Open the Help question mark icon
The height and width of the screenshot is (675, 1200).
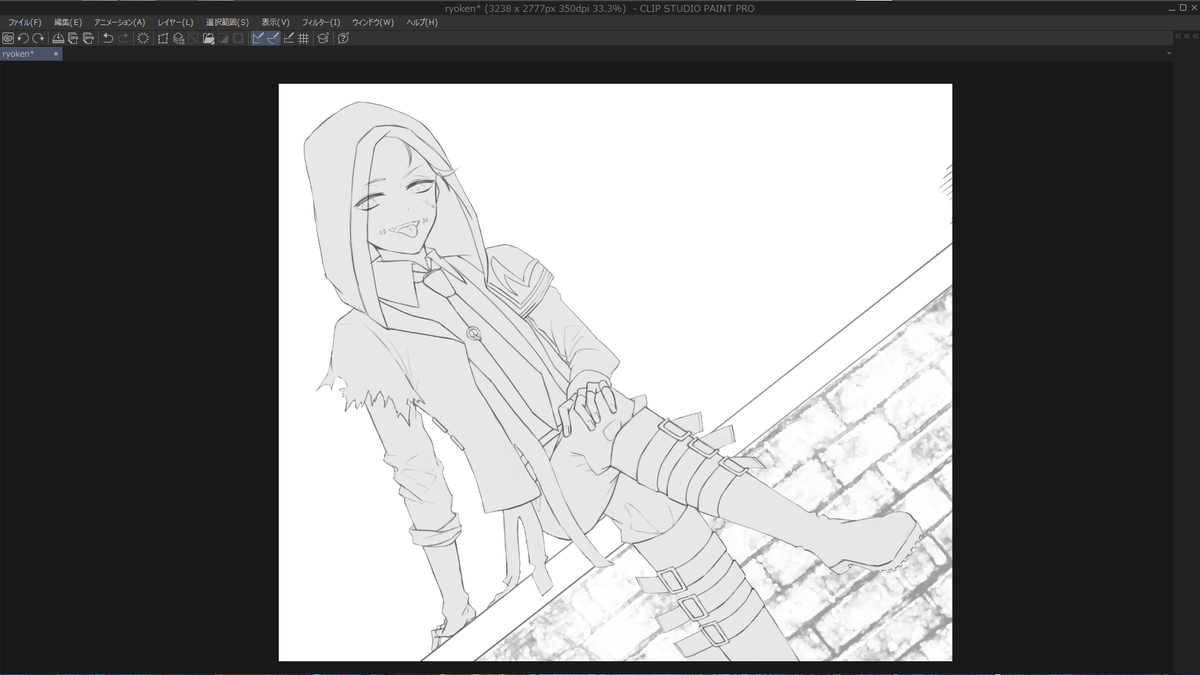pyautogui.click(x=343, y=39)
